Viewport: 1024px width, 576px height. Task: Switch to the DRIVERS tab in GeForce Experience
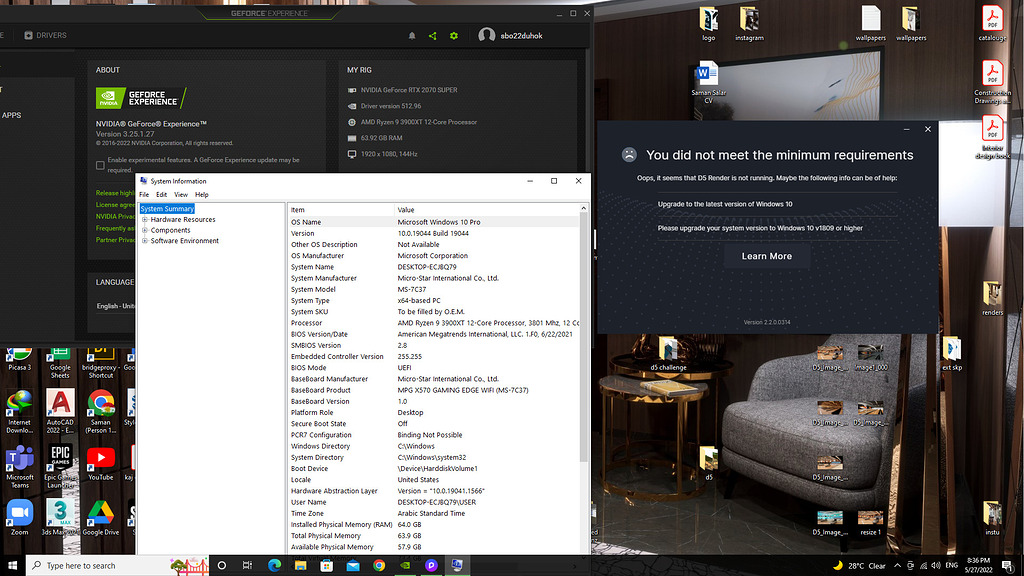coord(46,35)
